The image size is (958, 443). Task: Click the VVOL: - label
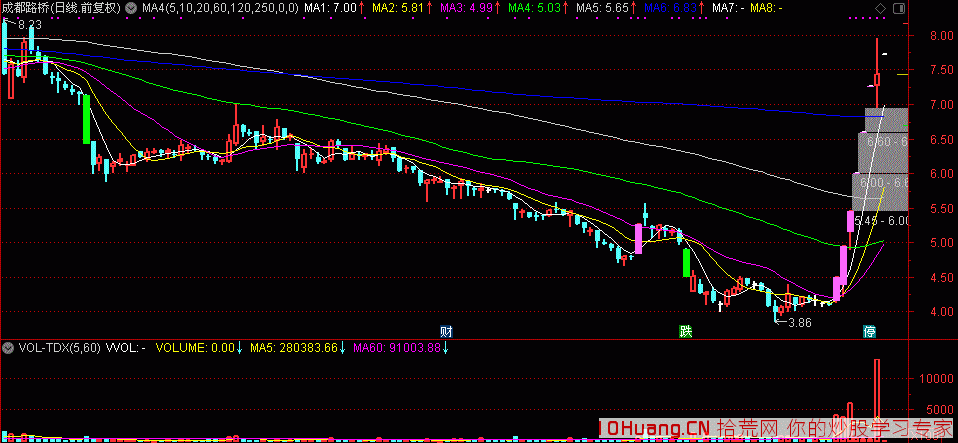tap(126, 348)
